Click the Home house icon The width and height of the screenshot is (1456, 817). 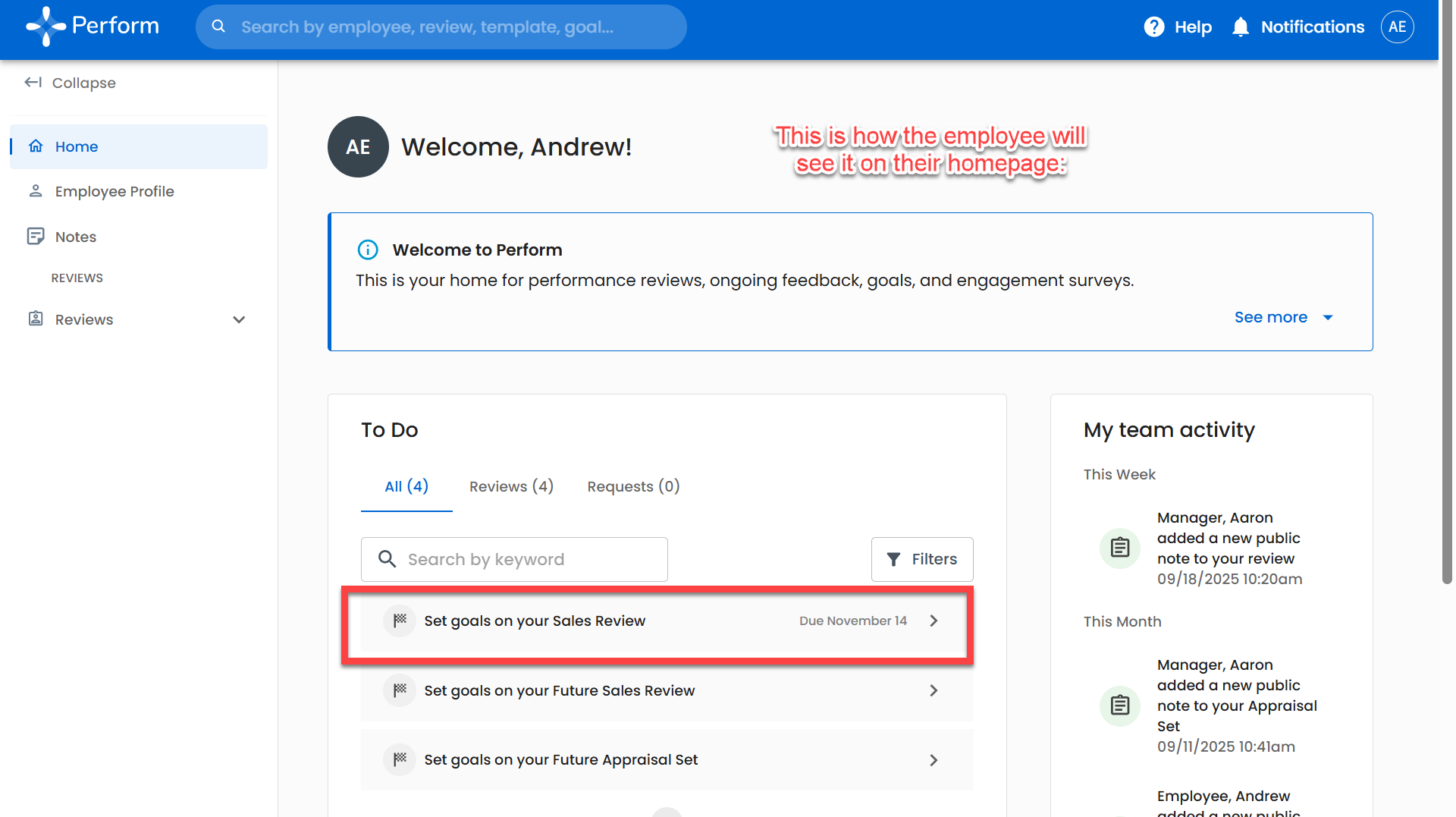(x=36, y=146)
